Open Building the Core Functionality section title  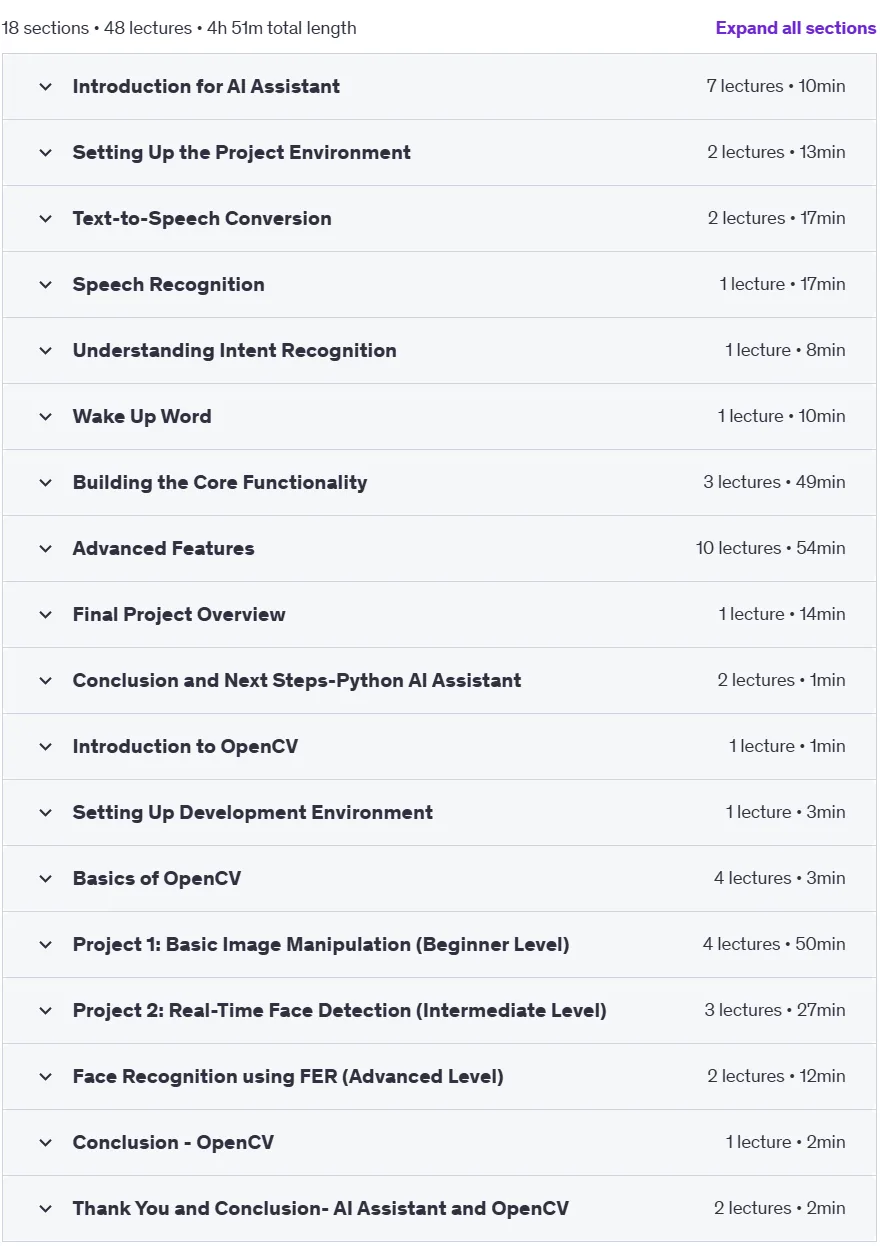click(220, 483)
